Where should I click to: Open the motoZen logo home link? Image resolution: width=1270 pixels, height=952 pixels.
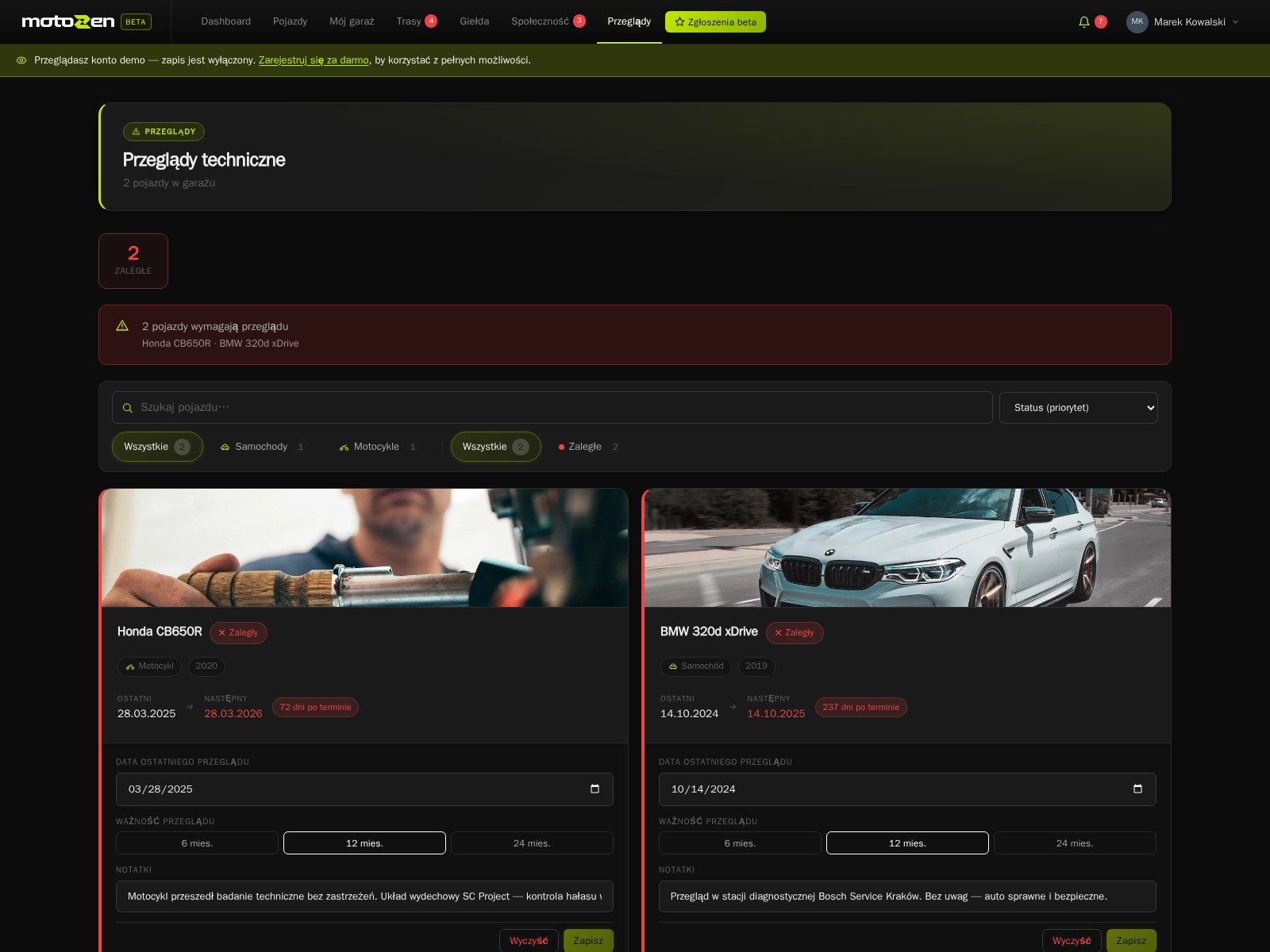coord(68,21)
